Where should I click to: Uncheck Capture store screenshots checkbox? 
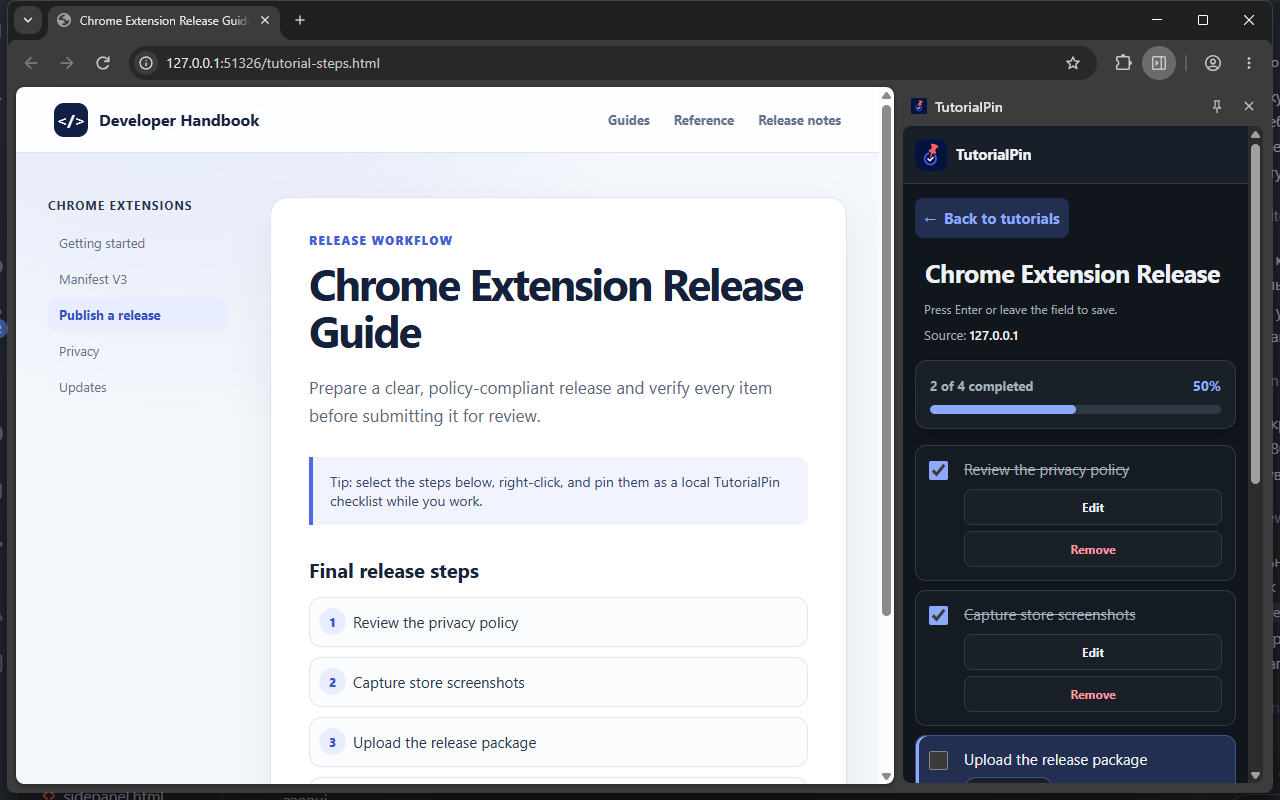click(938, 615)
